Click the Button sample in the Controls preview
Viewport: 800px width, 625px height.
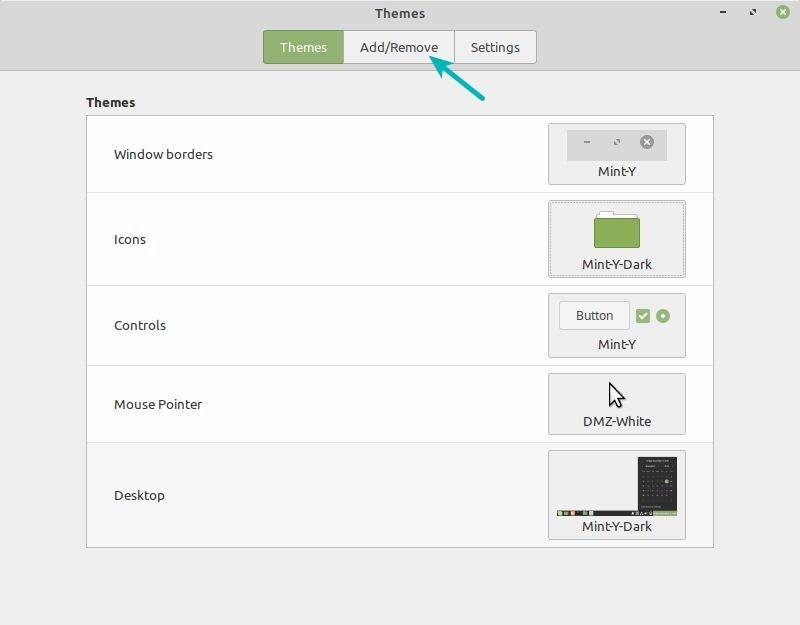click(x=593, y=315)
